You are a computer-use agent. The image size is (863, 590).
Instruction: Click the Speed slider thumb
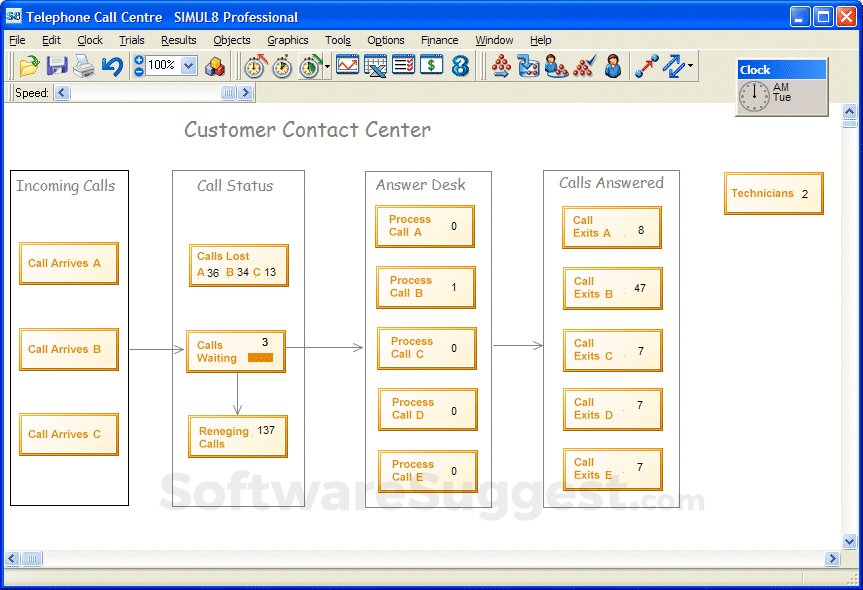[x=228, y=93]
